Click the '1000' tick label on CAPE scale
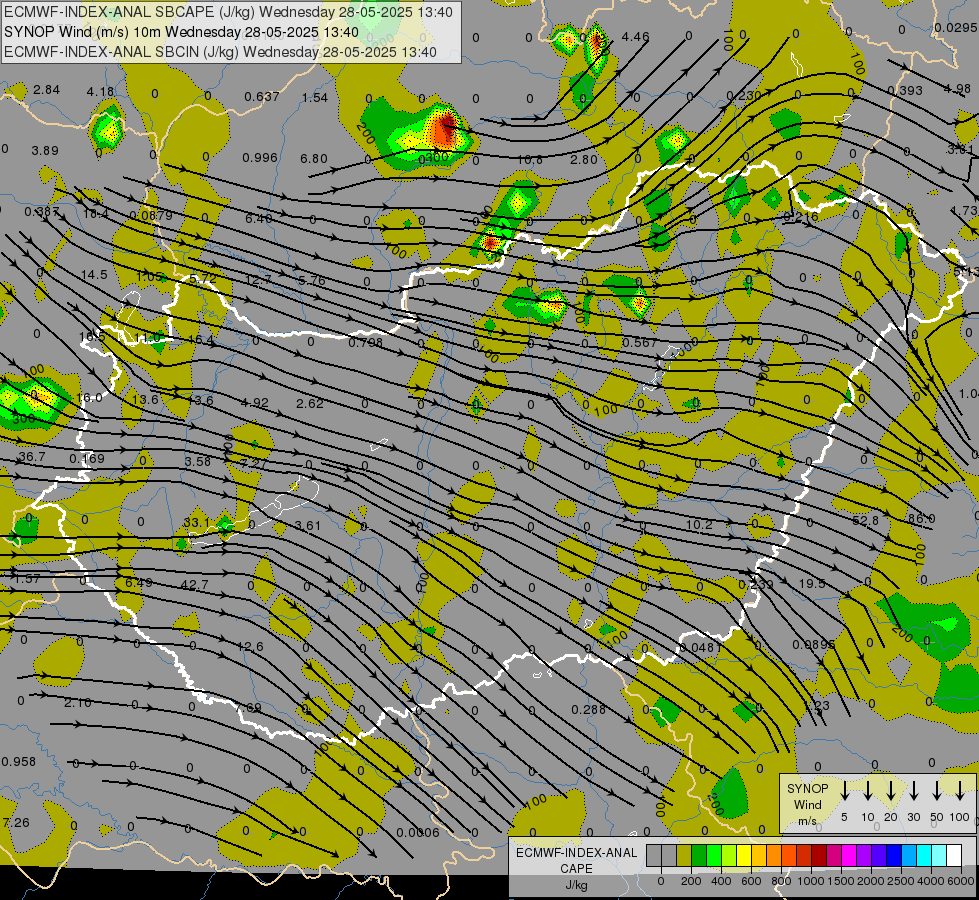The height and width of the screenshot is (900, 979). [x=811, y=881]
